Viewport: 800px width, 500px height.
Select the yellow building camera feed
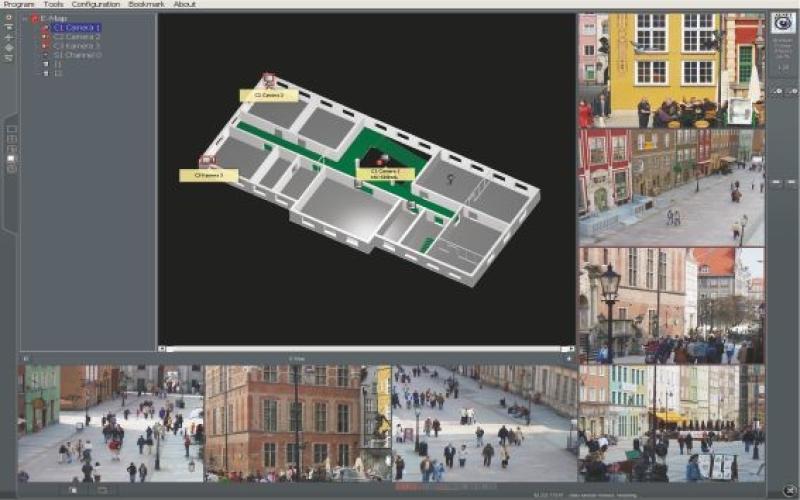(x=670, y=70)
